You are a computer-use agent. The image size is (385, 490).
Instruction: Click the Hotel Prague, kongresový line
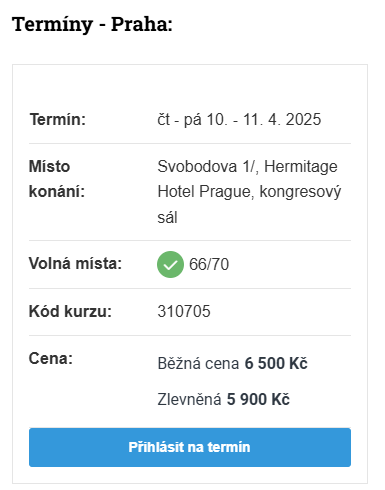249,192
